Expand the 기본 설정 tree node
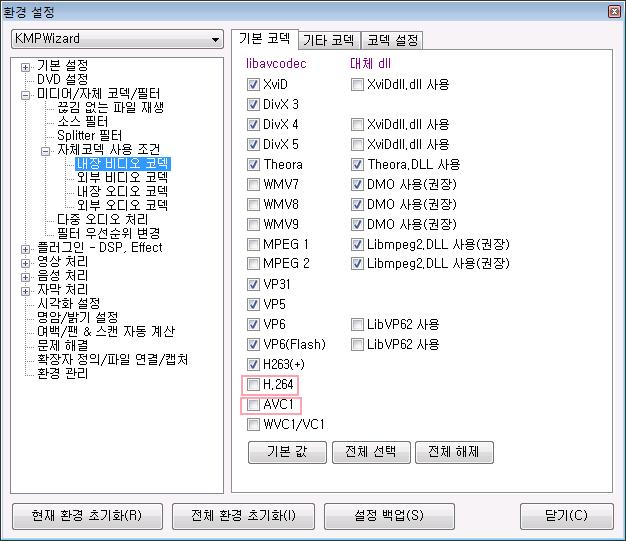This screenshot has height=541, width=626. tap(25, 67)
